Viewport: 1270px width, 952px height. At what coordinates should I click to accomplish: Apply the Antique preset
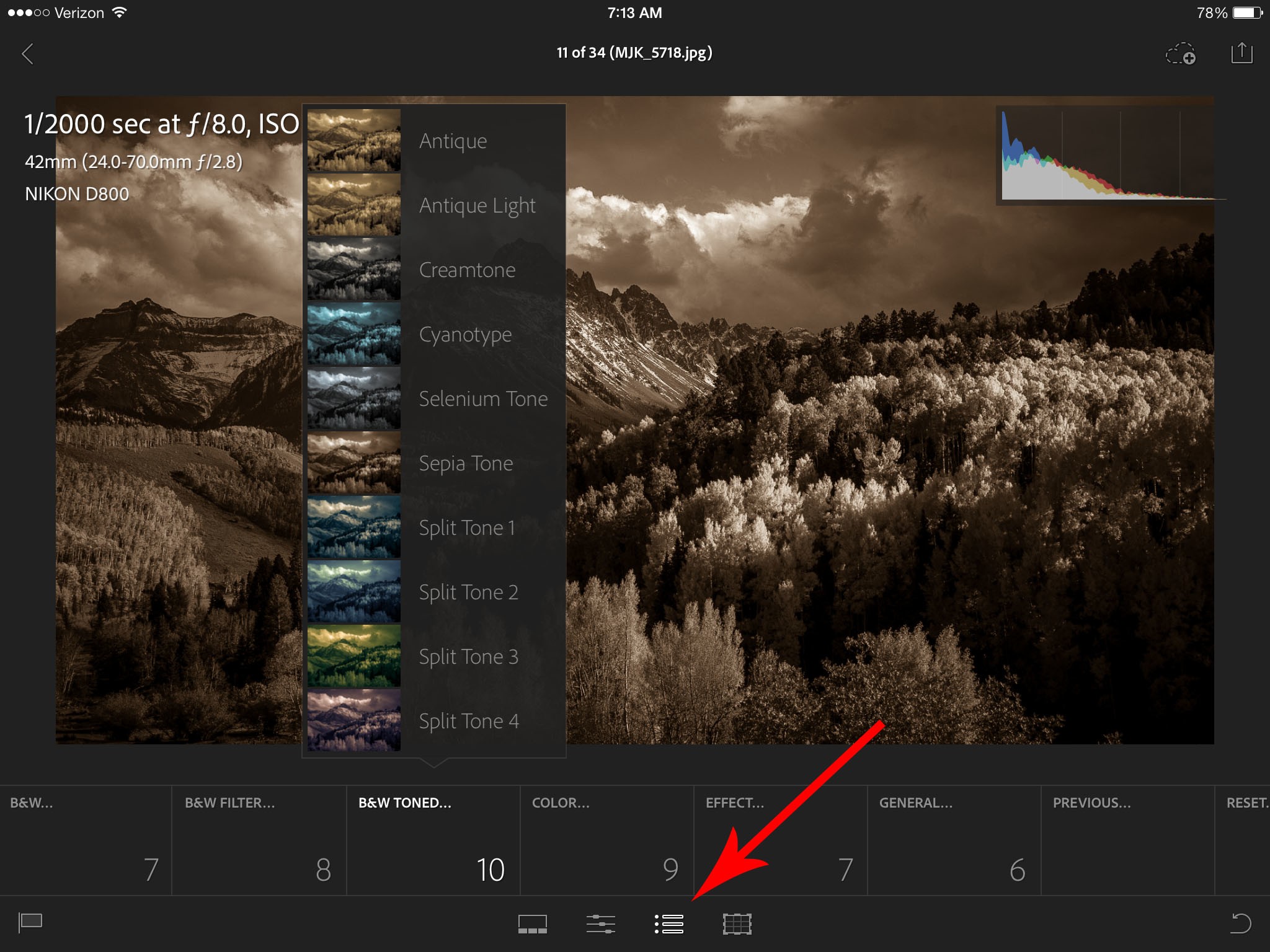tap(434, 141)
